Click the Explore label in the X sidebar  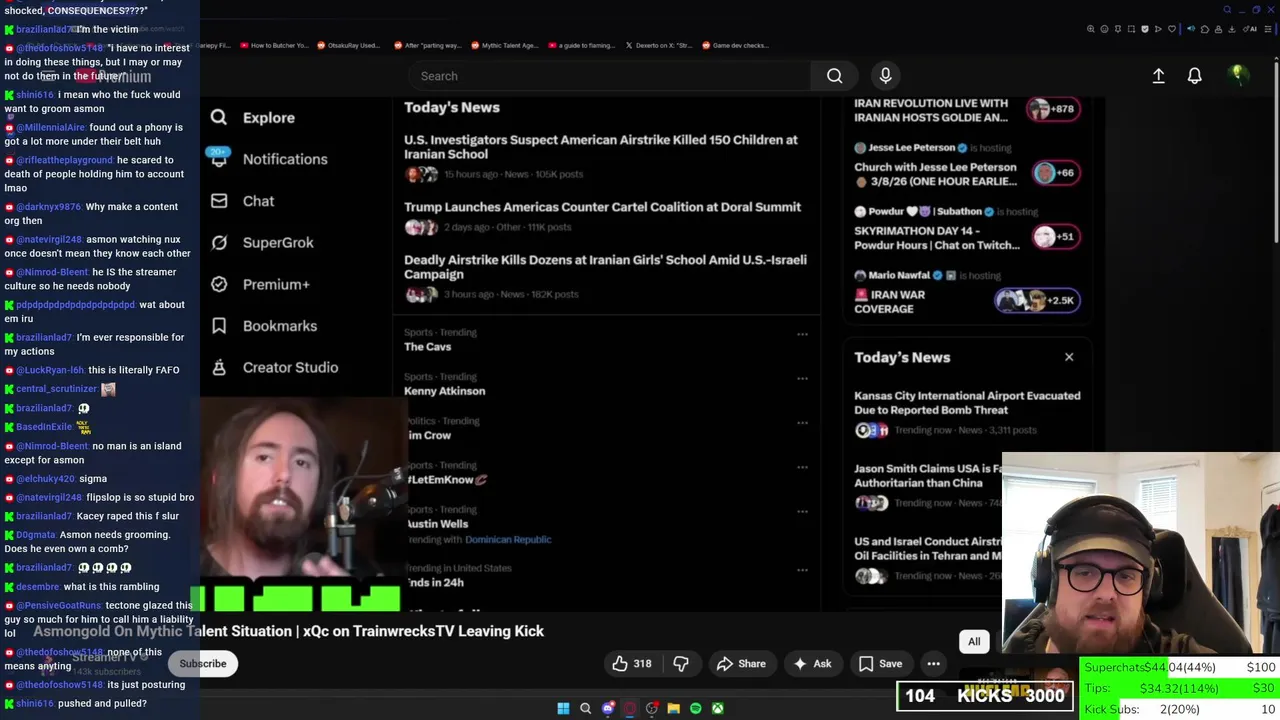[269, 118]
